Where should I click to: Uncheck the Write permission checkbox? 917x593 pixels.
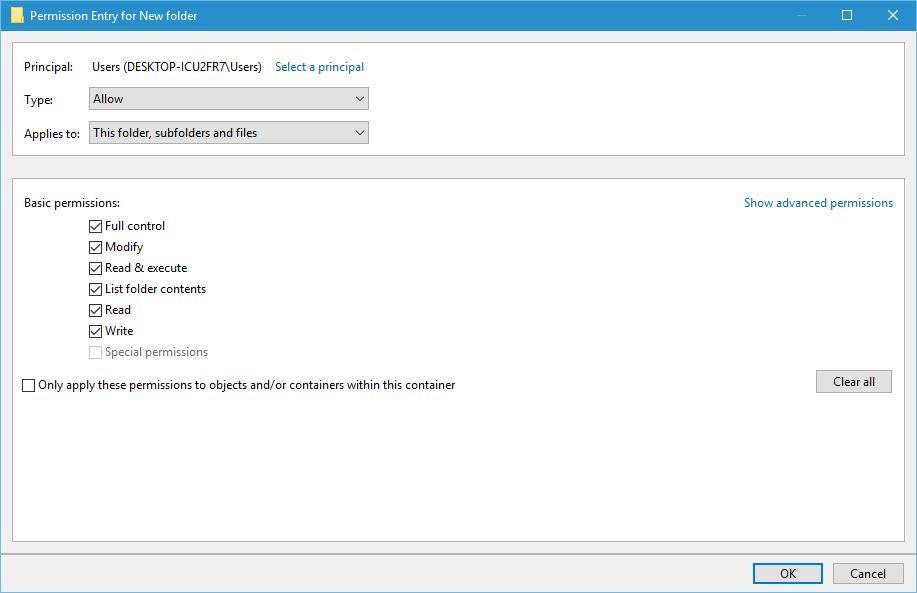95,332
